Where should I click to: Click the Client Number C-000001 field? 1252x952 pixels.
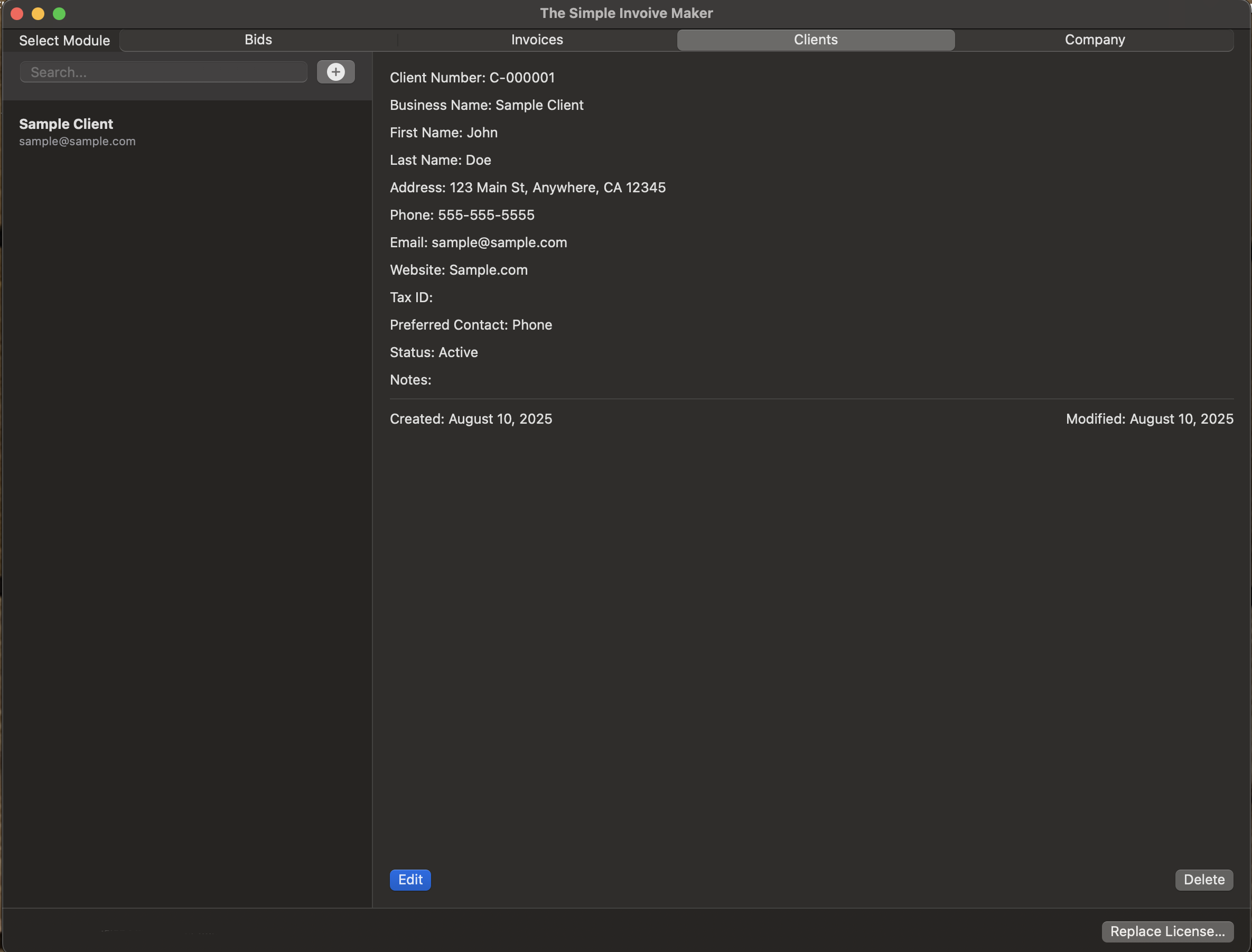click(x=472, y=78)
